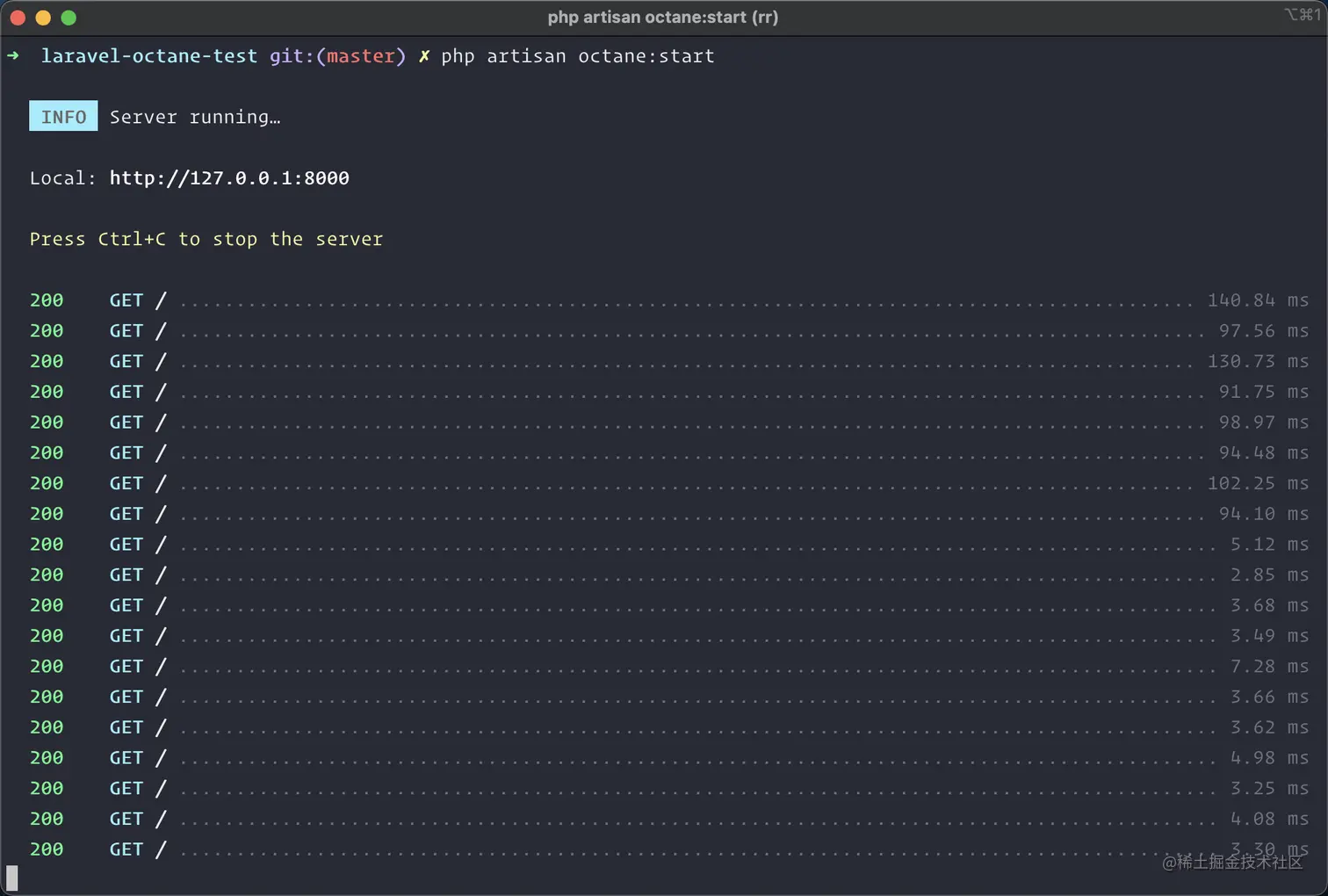Image resolution: width=1328 pixels, height=896 pixels.
Task: Select the laravel-octane-test directory name
Action: coord(148,55)
